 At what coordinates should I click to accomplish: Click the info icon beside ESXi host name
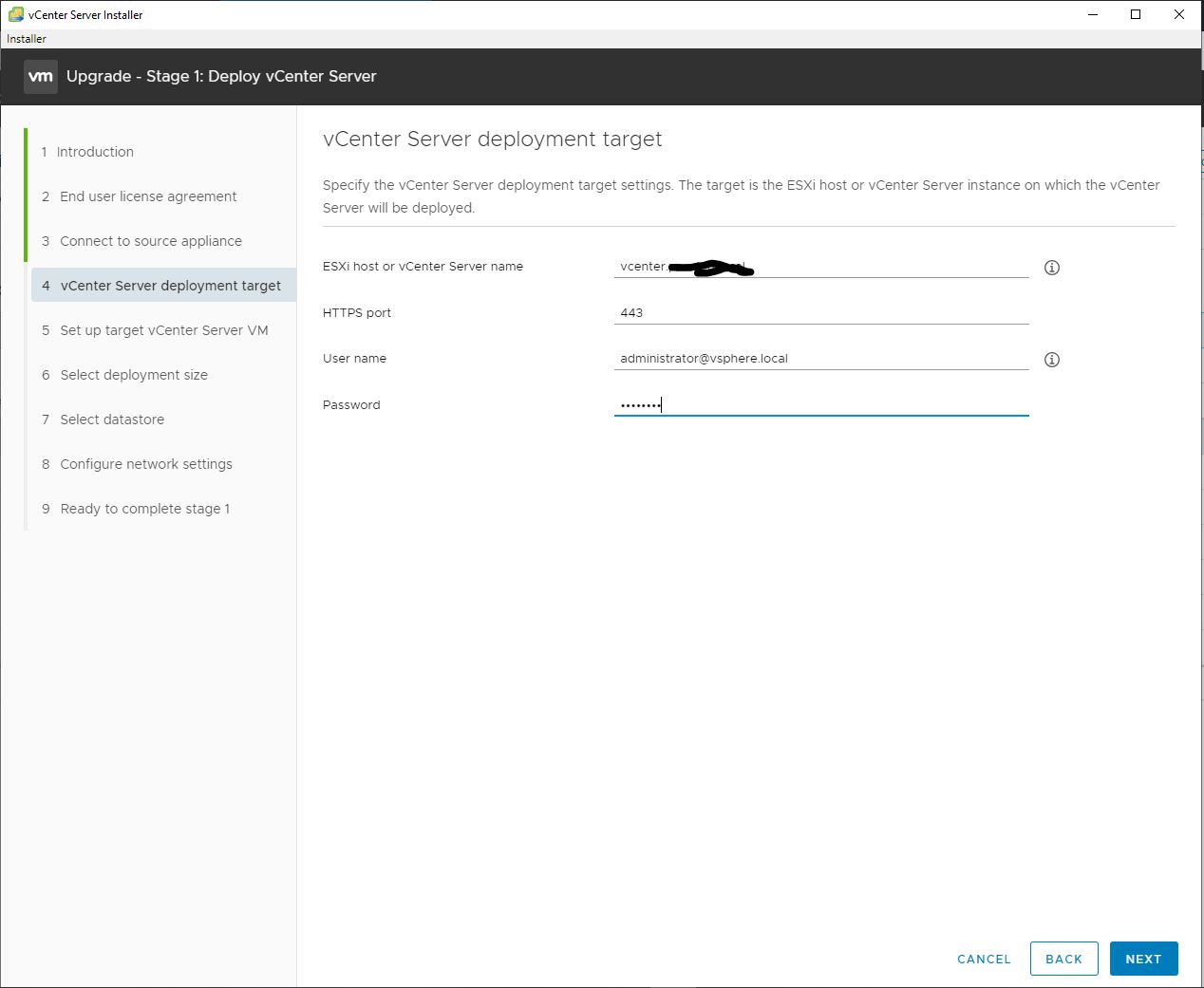(x=1052, y=268)
